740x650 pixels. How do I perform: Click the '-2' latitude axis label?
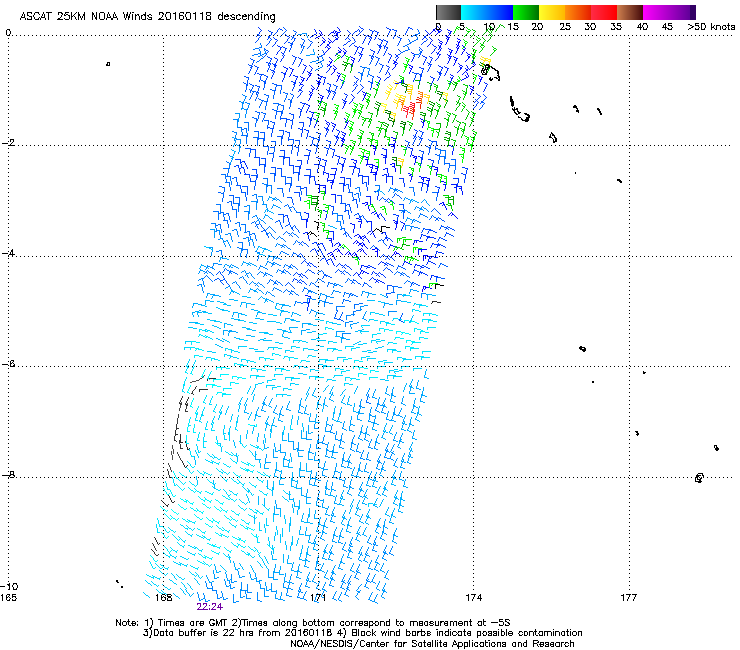[8, 143]
